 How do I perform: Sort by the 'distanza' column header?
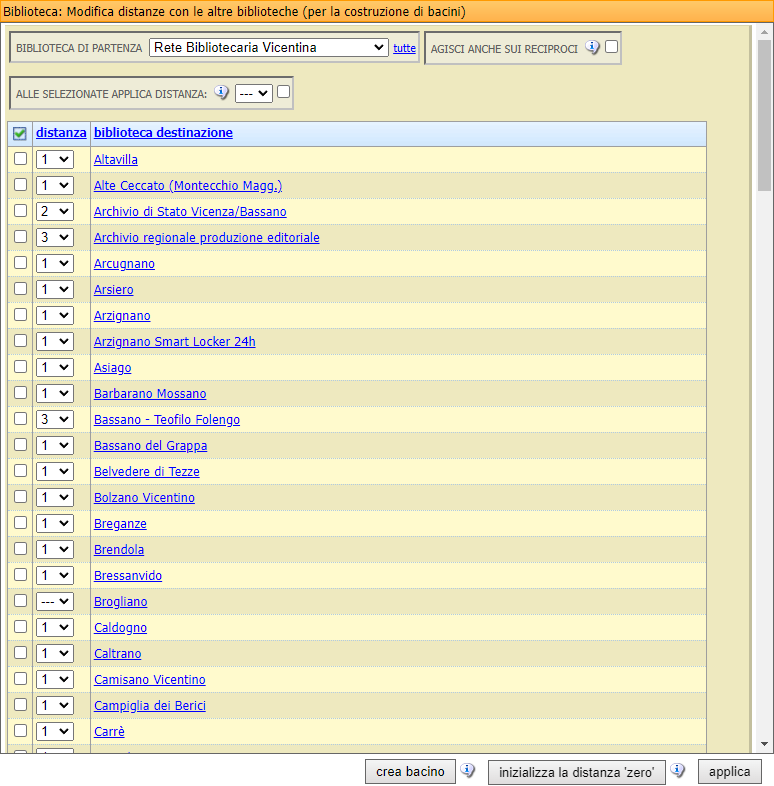click(x=61, y=133)
